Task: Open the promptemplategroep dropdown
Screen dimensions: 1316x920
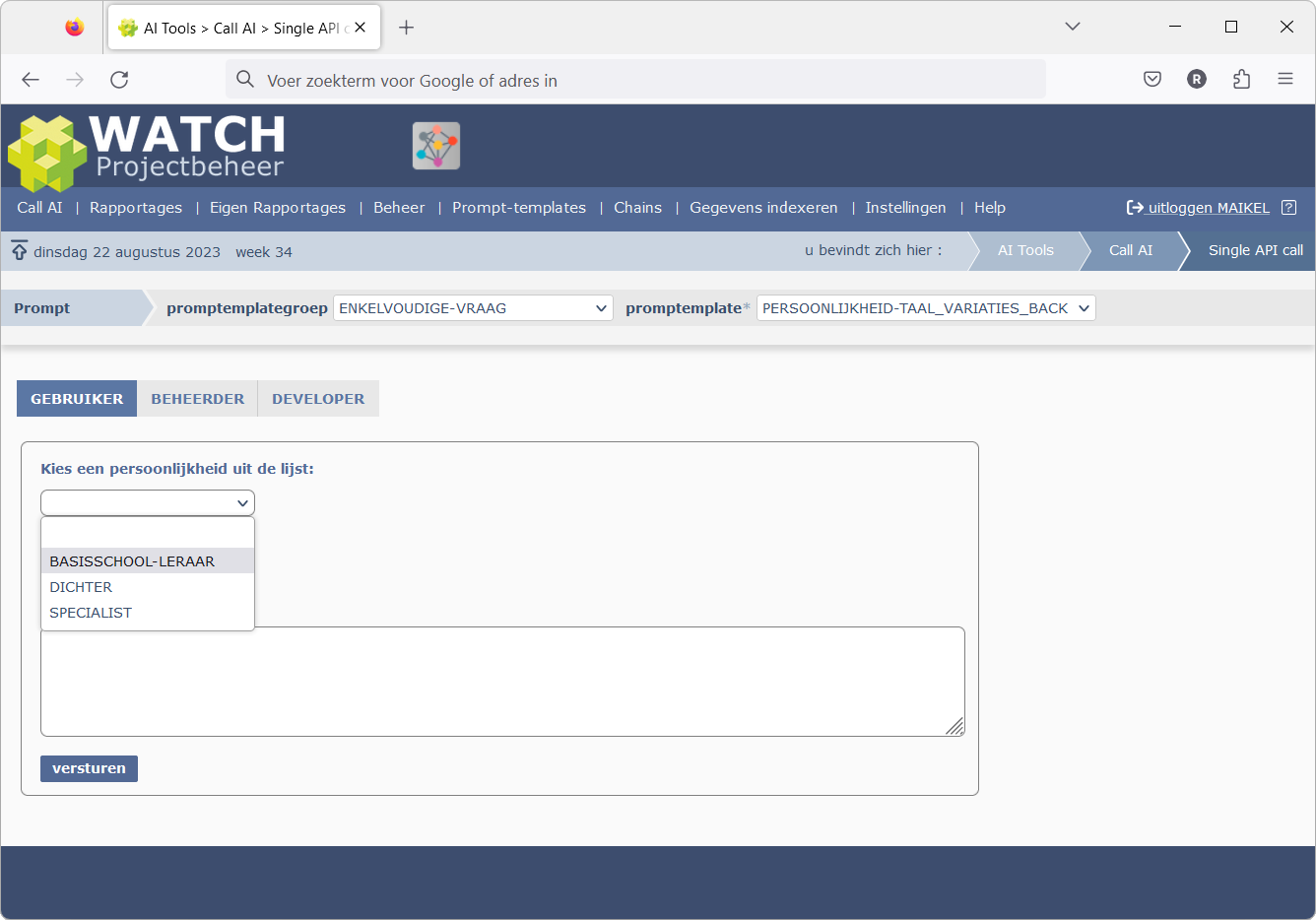Action: coord(473,308)
